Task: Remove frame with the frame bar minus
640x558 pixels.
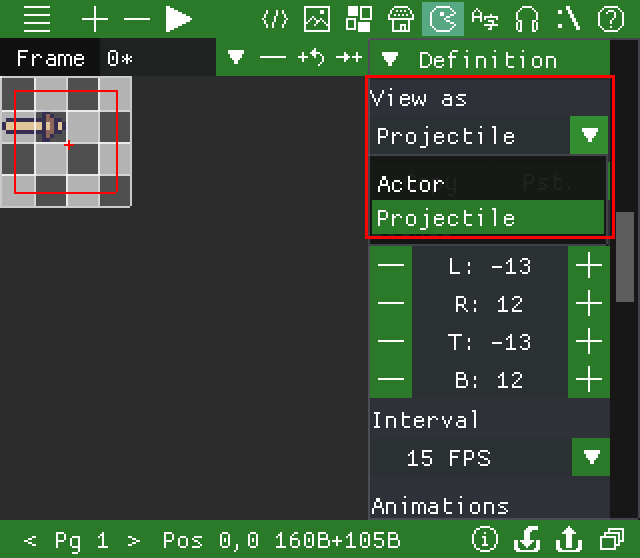Action: pos(273,57)
